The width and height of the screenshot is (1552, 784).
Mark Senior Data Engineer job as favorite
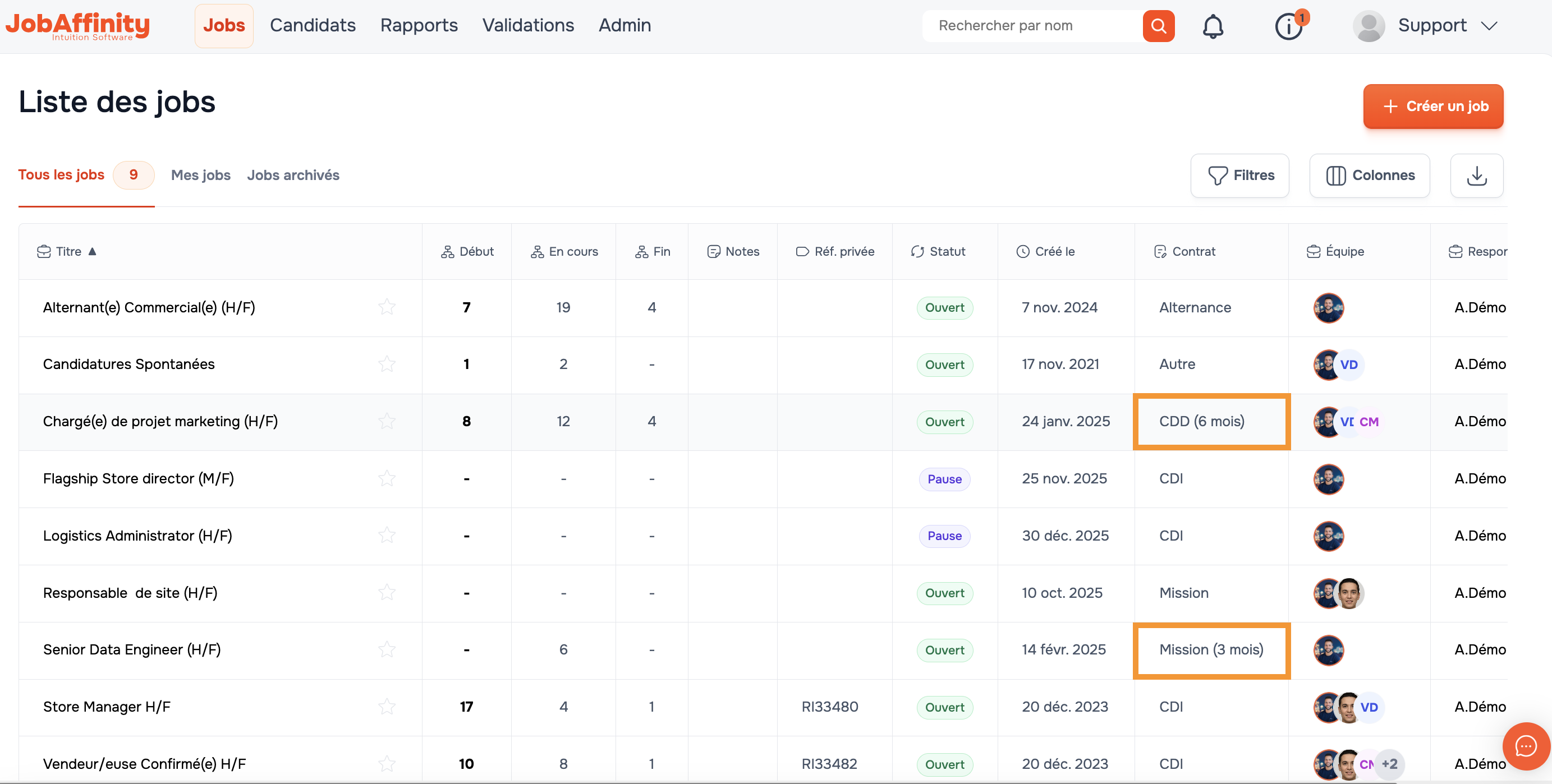click(387, 650)
